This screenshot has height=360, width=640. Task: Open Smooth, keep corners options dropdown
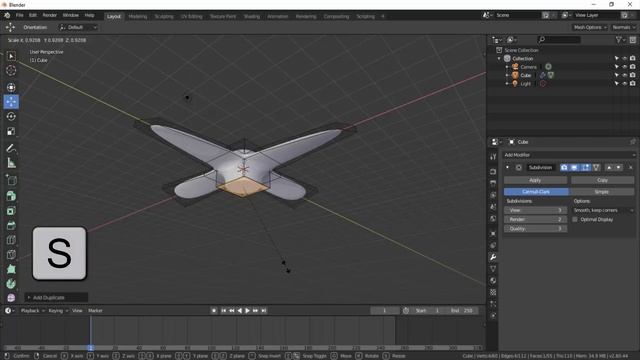(x=603, y=210)
